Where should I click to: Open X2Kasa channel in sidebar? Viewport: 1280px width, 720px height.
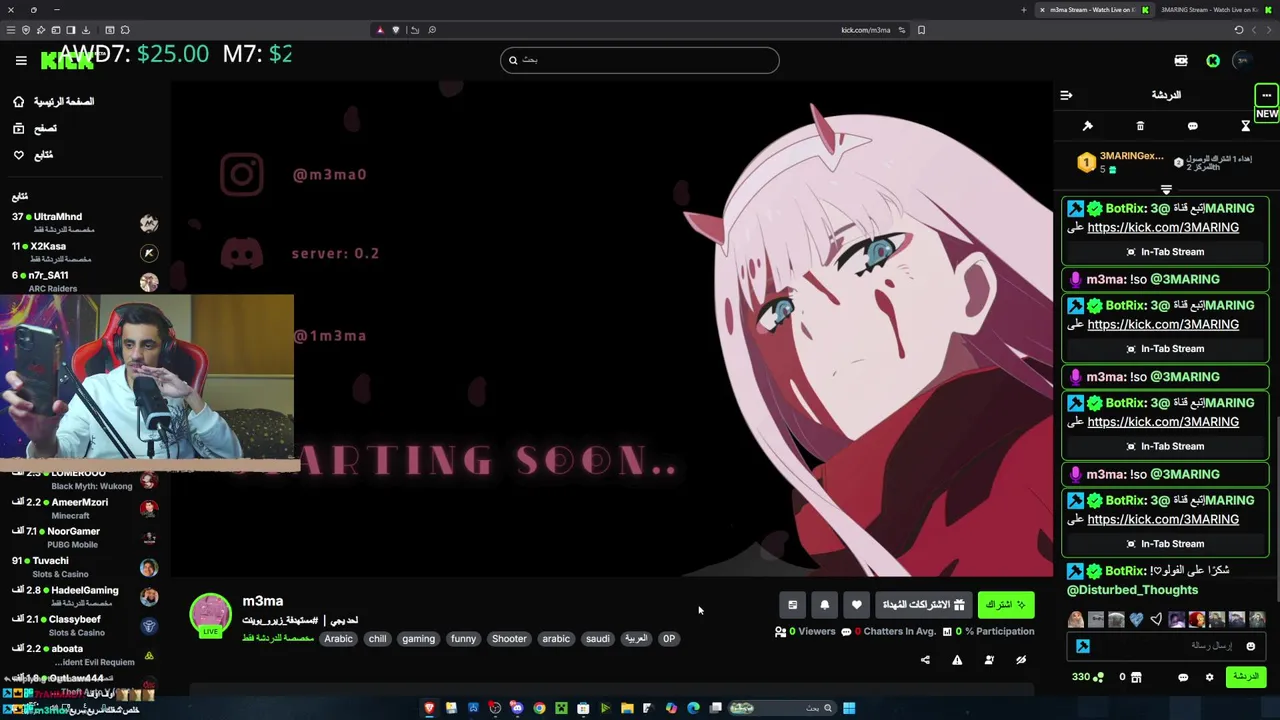pyautogui.click(x=84, y=252)
